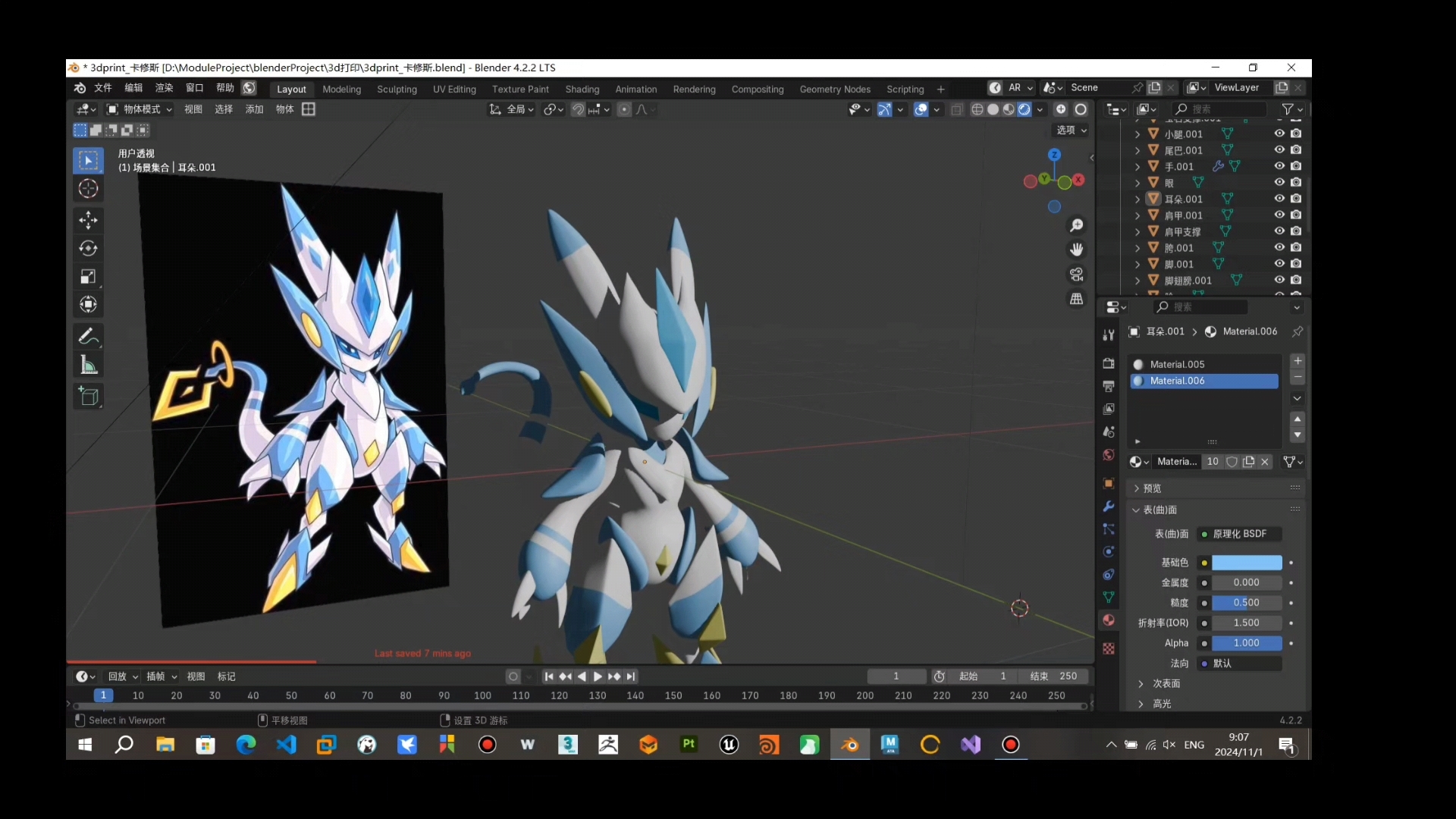Expand the 小腿.001 outliner row
1456x819 pixels.
point(1137,134)
